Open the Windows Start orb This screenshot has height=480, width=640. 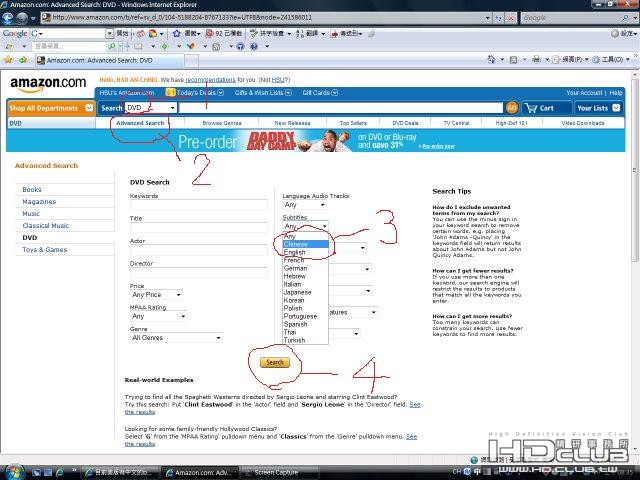click(x=13, y=472)
